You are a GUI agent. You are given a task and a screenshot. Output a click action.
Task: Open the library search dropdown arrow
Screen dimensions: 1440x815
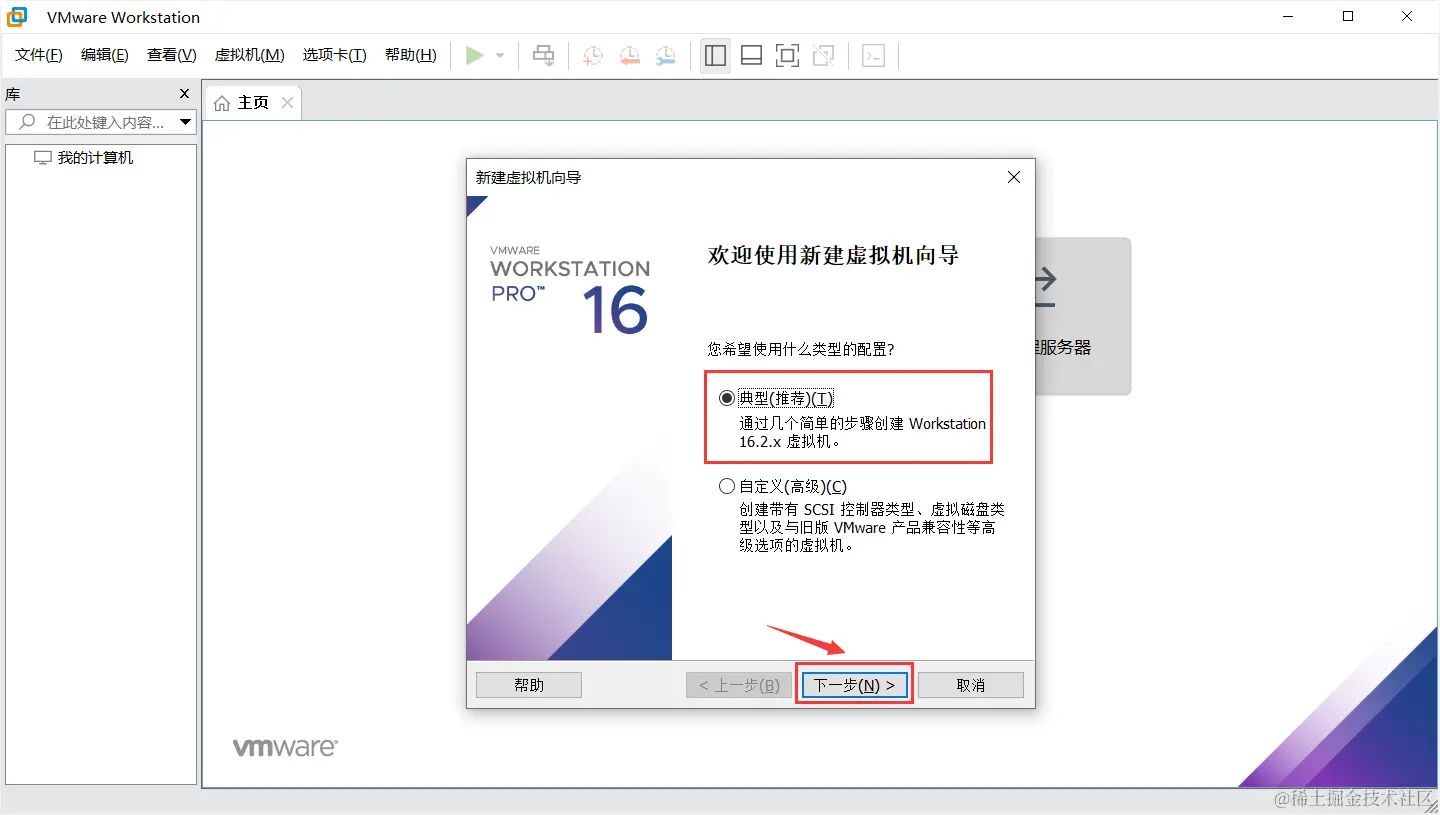click(x=186, y=121)
